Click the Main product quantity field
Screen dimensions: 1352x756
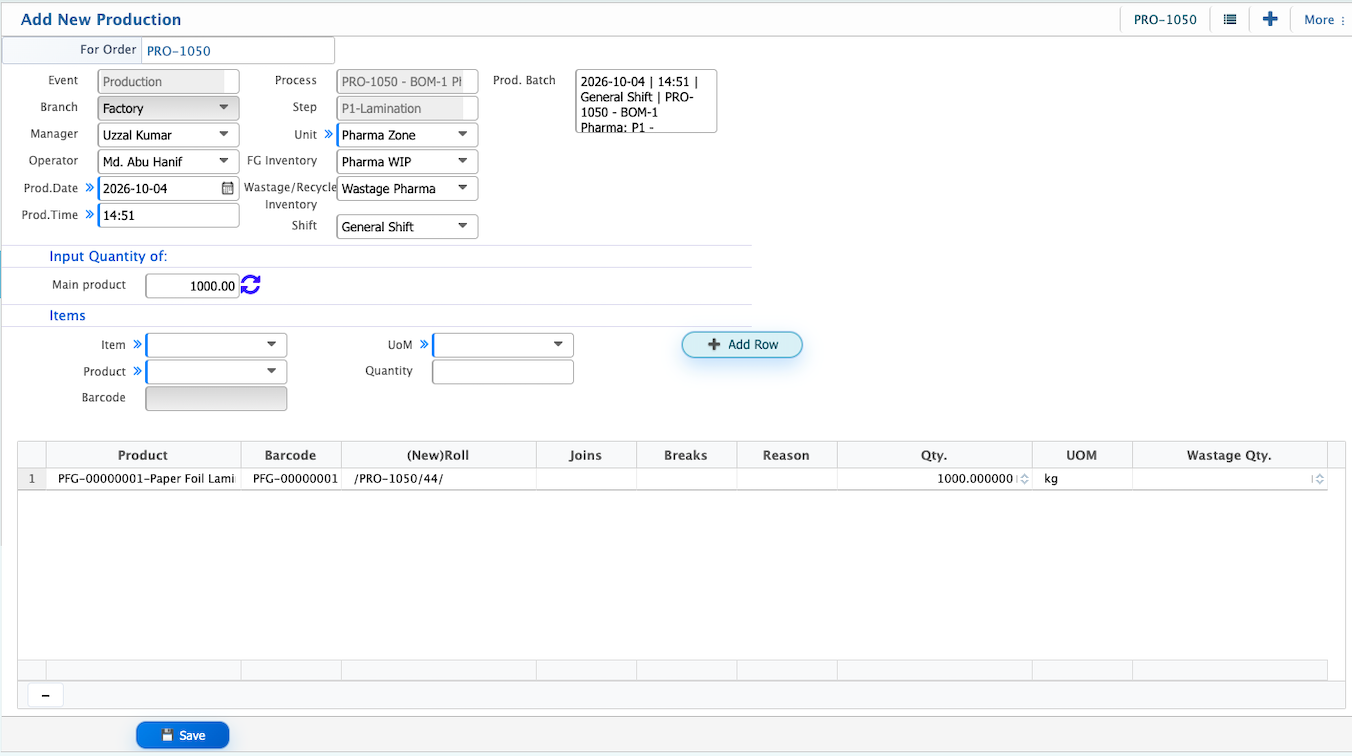tap(193, 286)
